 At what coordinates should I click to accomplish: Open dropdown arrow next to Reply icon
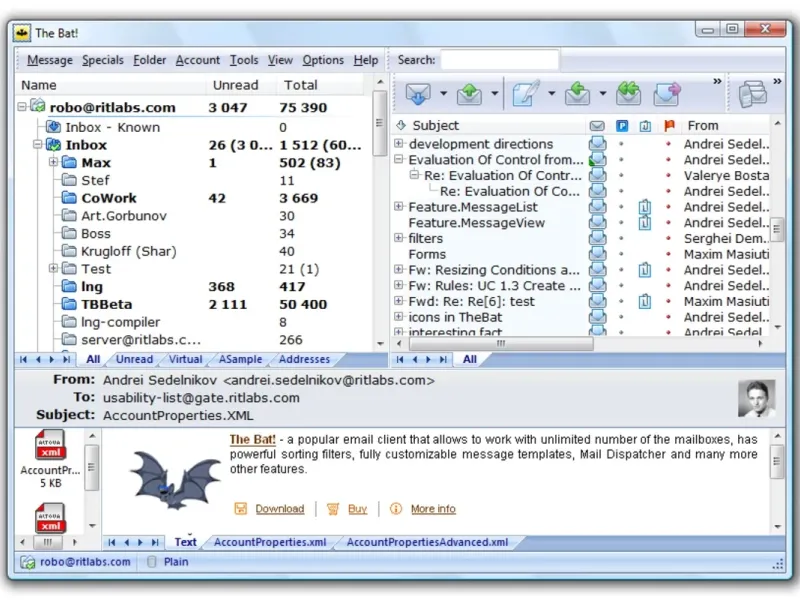point(603,94)
